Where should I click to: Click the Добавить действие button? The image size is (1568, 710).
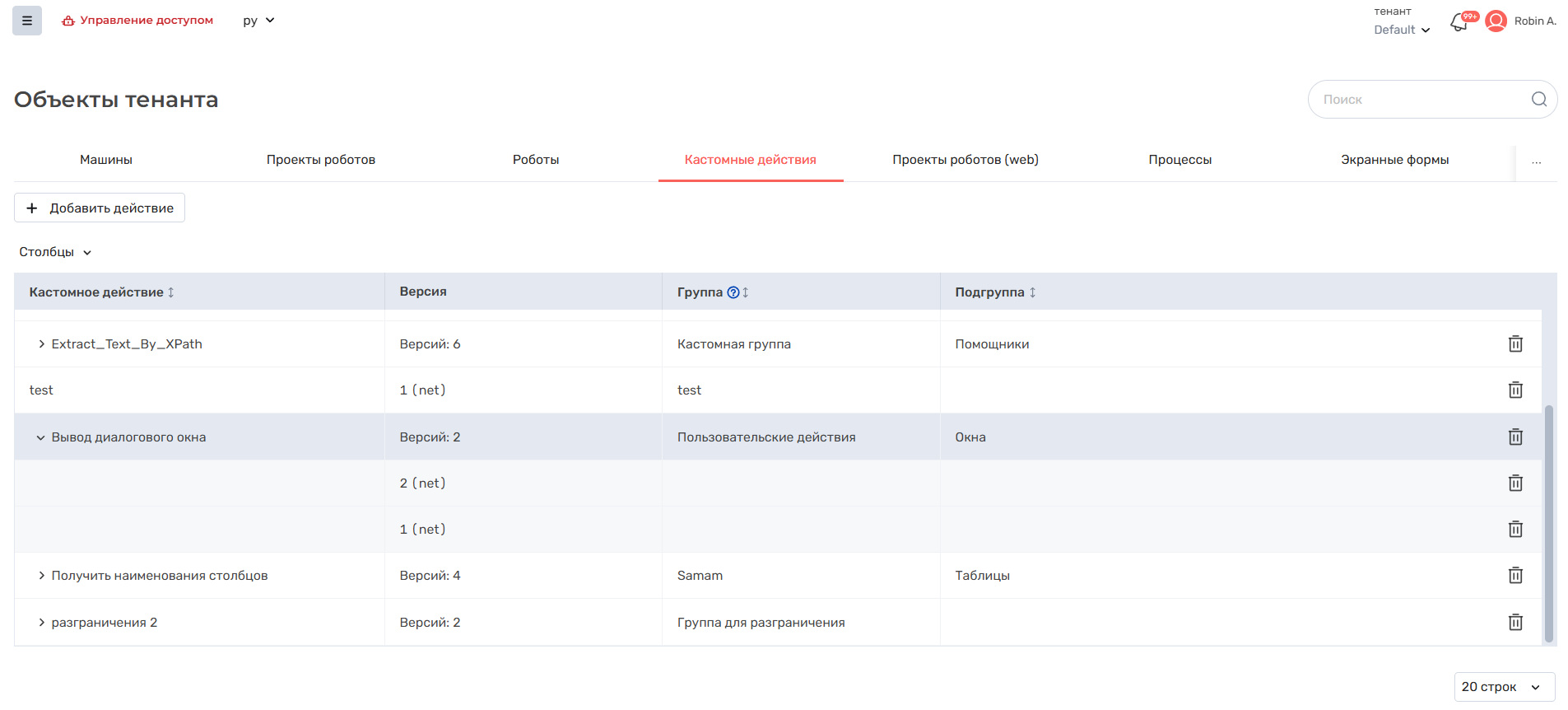click(100, 208)
